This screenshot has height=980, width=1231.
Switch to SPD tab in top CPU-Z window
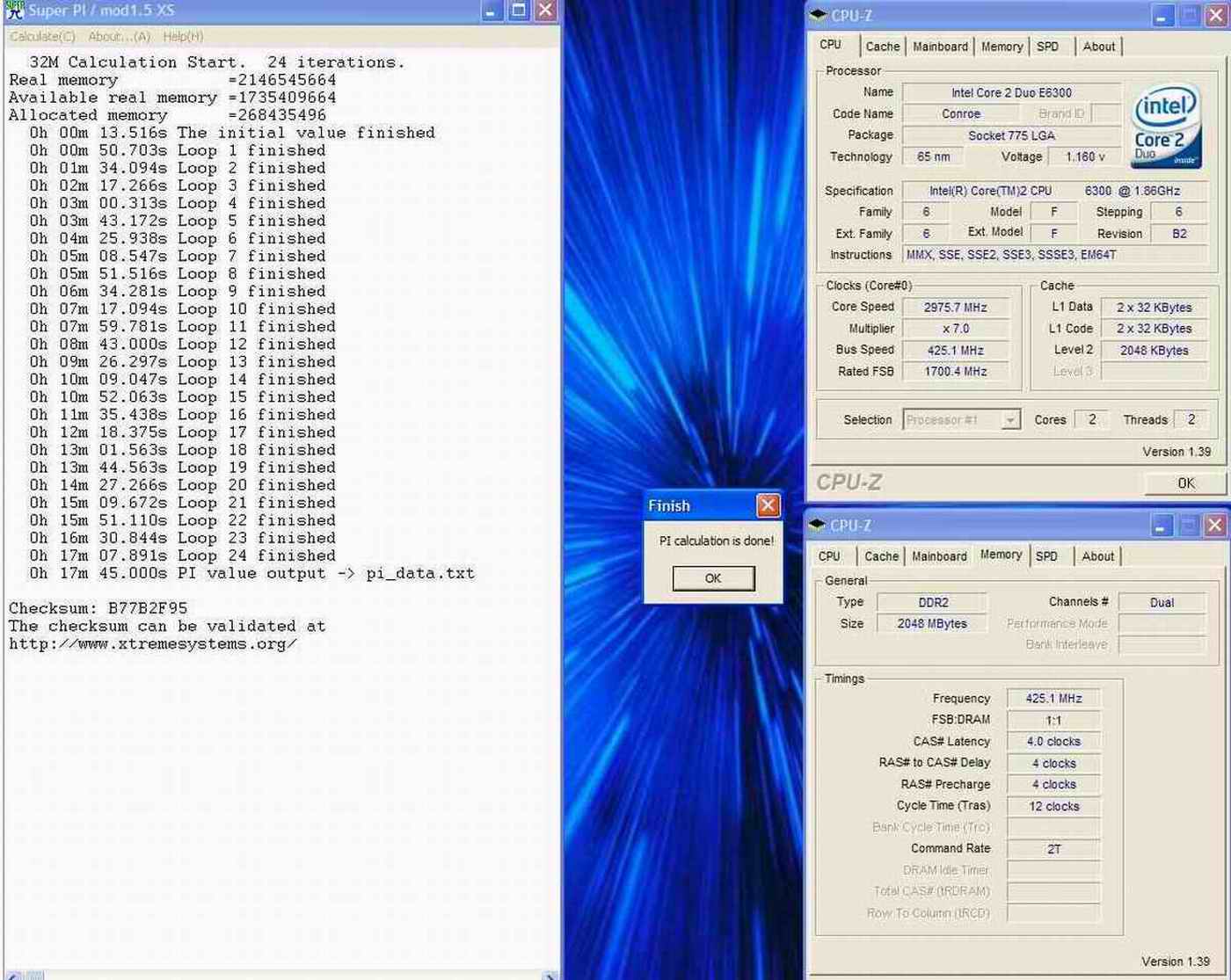pyautogui.click(x=1048, y=47)
